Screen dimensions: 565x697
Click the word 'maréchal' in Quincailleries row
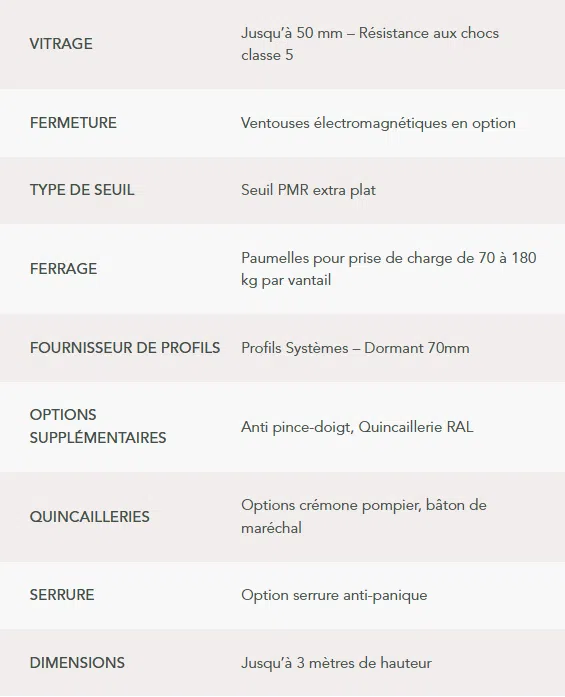(x=272, y=528)
